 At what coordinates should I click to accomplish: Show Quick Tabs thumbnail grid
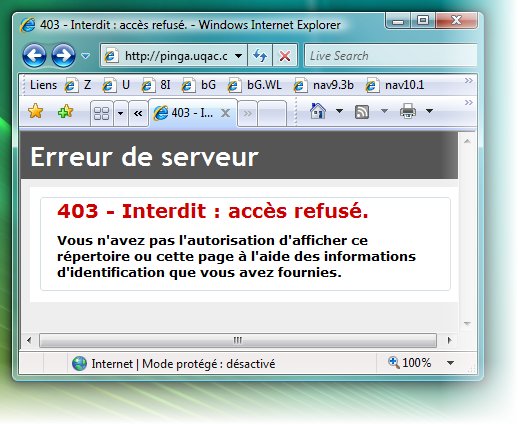click(x=102, y=113)
